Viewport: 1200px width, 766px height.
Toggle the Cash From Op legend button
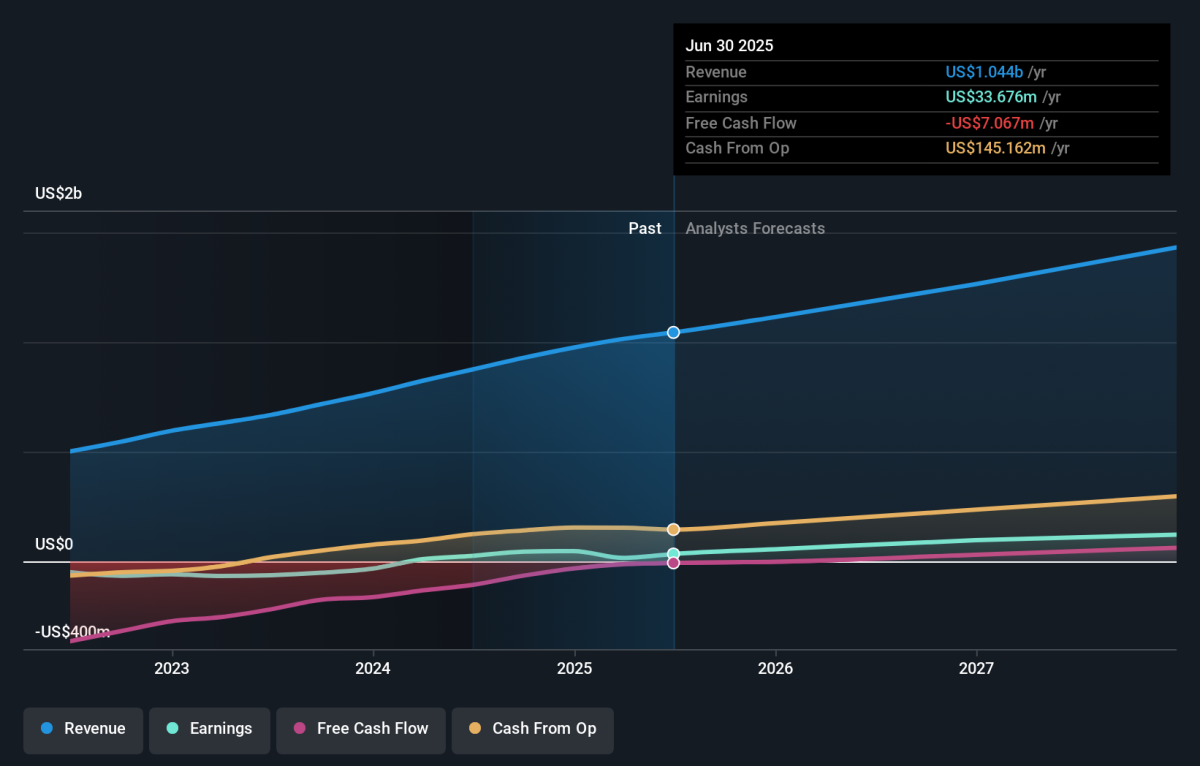[533, 729]
